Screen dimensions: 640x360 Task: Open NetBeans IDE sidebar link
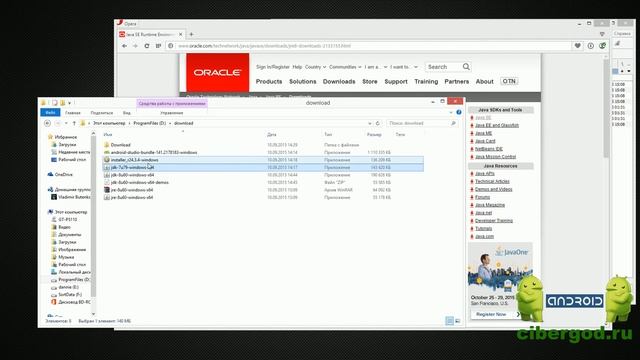point(489,149)
